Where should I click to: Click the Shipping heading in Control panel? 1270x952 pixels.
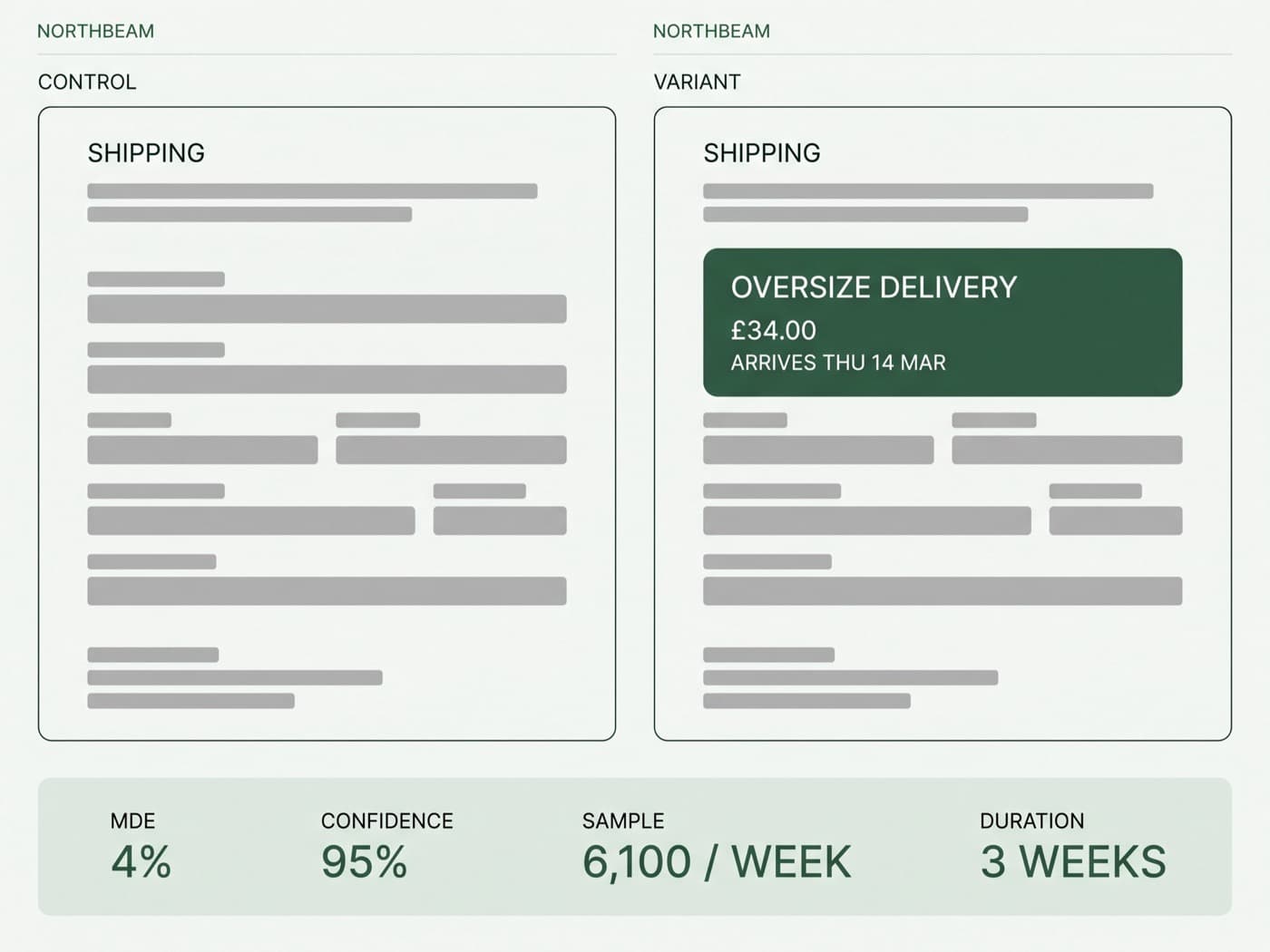(x=146, y=152)
